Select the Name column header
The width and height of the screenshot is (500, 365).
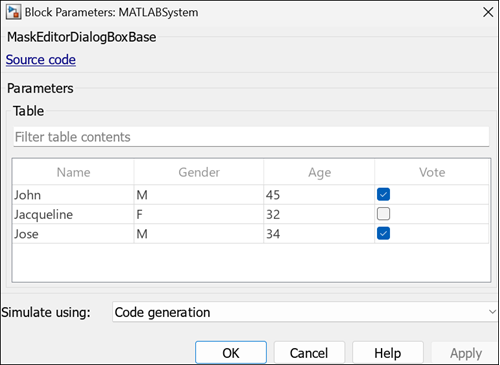[73, 172]
